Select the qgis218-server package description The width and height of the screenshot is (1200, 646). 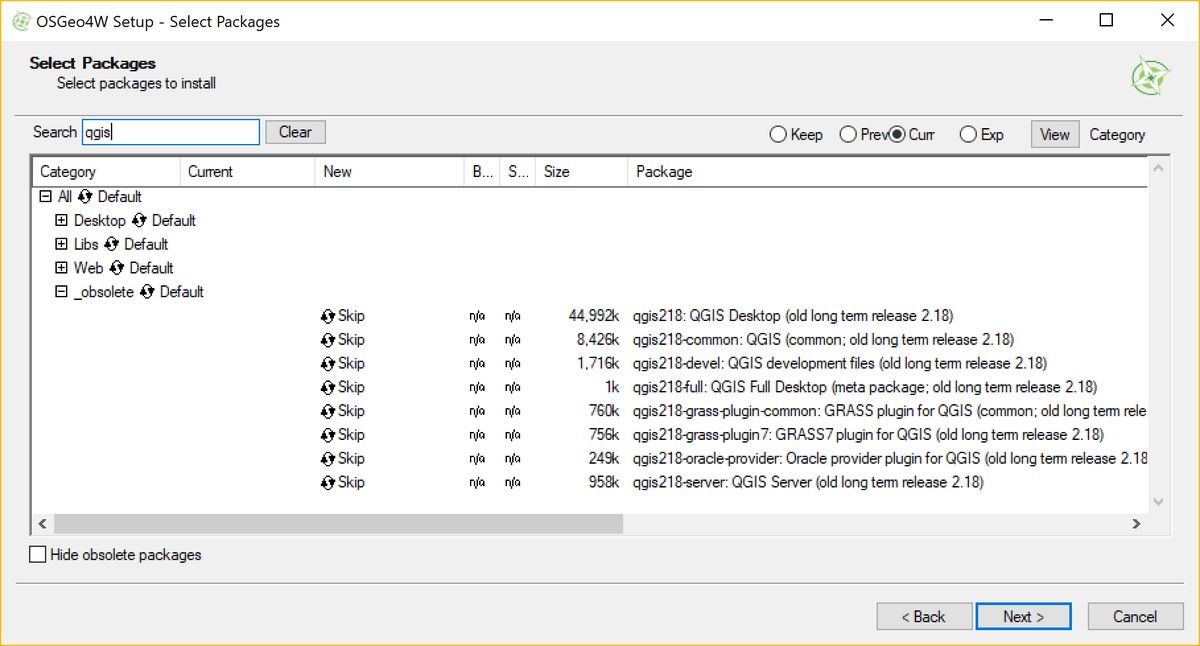tap(808, 483)
